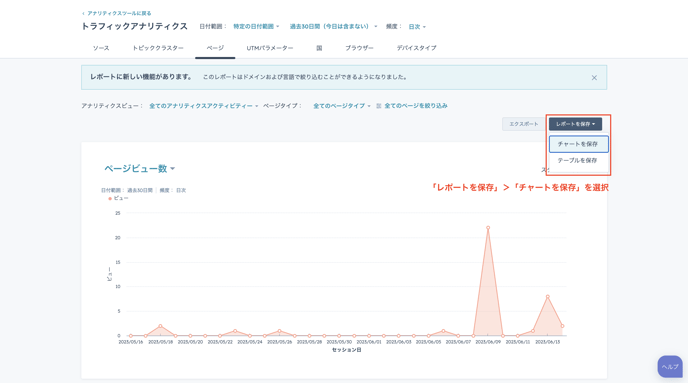The image size is (688, 383).
Task: Select the ページ tab
Action: (215, 48)
